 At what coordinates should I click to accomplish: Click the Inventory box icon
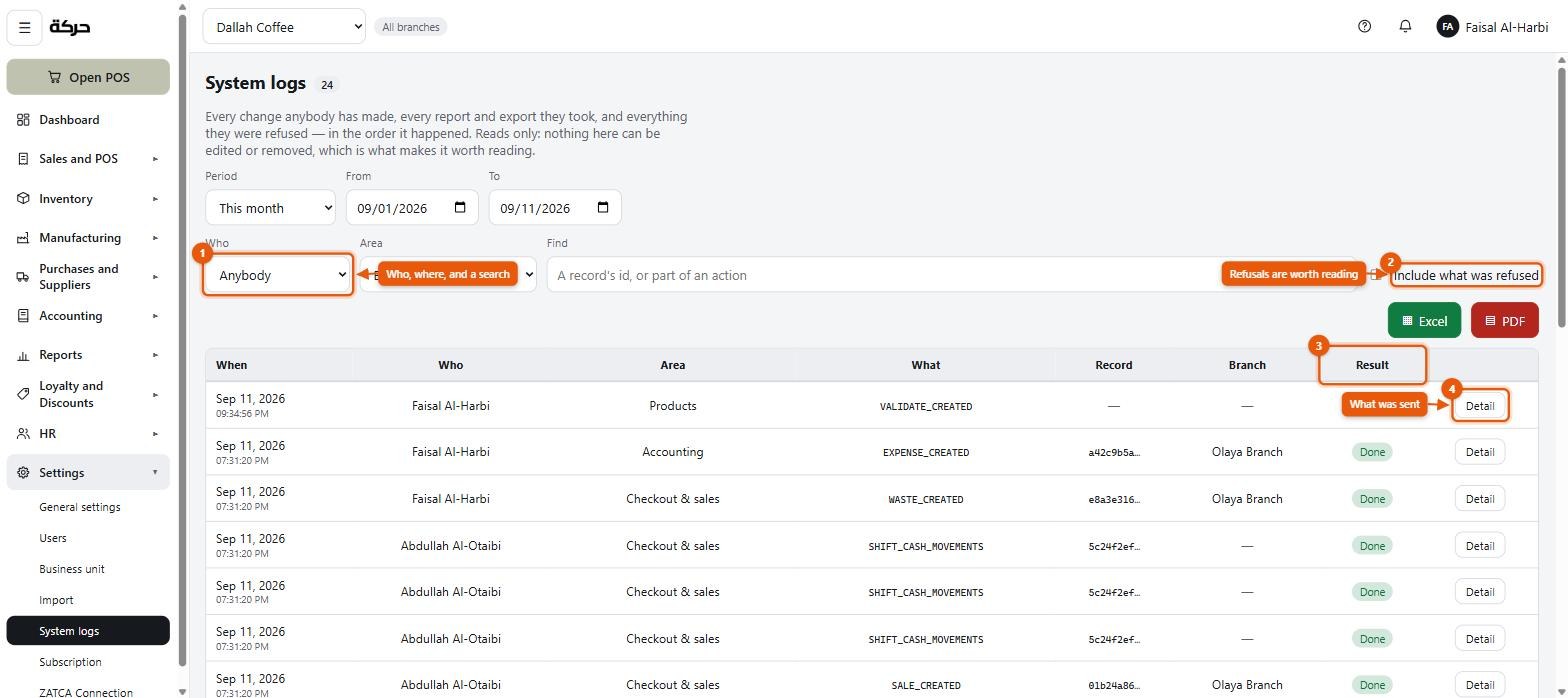point(23,199)
